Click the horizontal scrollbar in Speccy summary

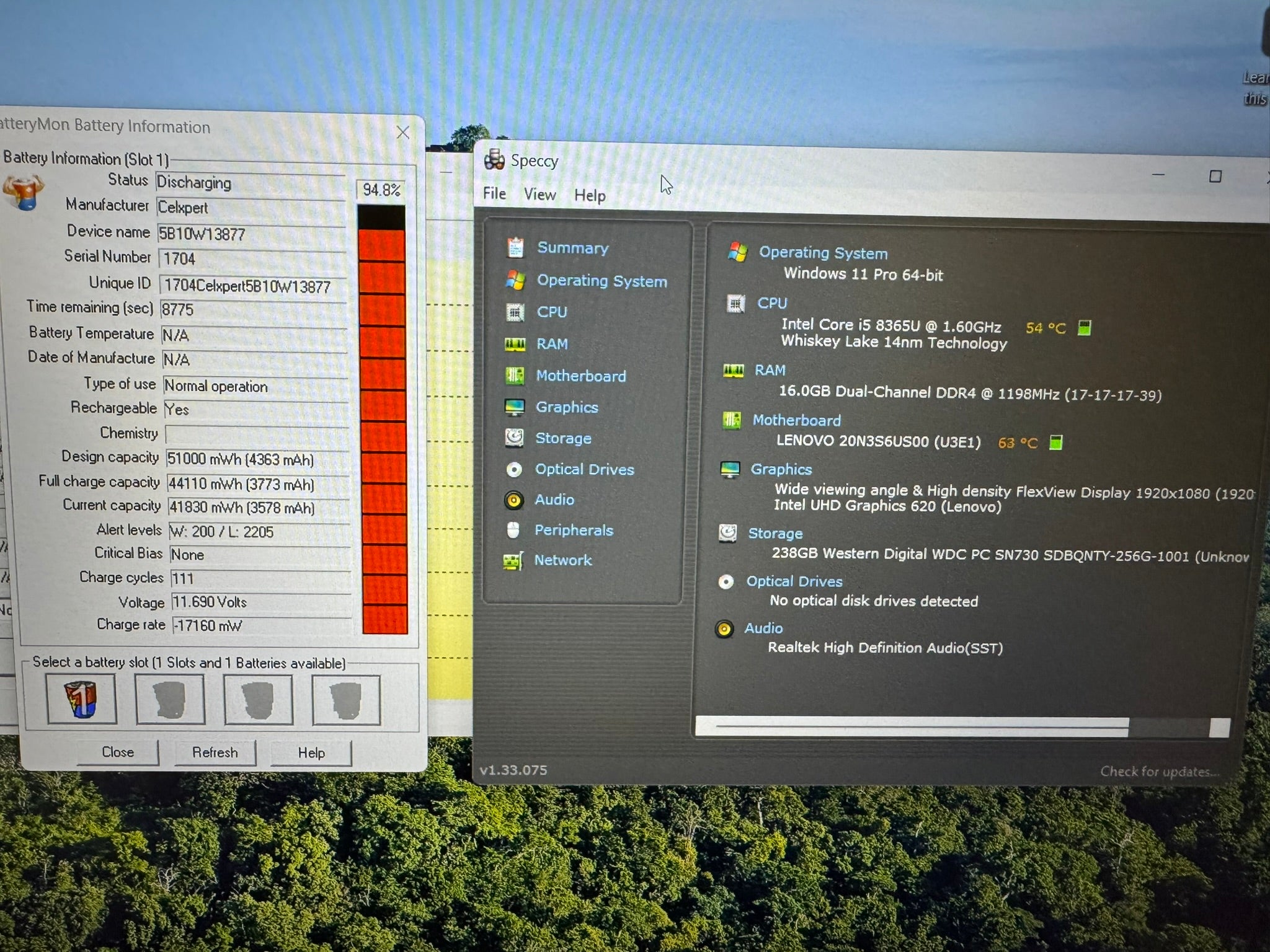[962, 726]
